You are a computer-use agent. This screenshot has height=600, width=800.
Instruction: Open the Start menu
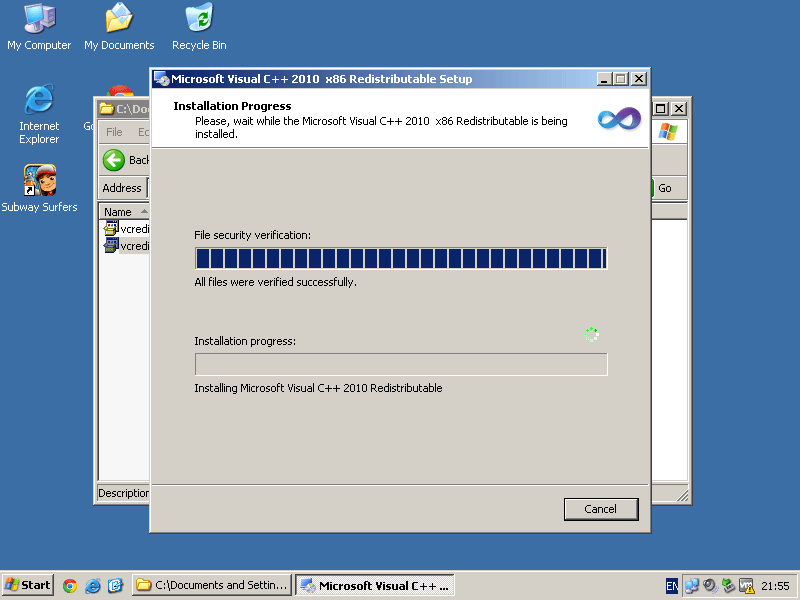tap(28, 585)
